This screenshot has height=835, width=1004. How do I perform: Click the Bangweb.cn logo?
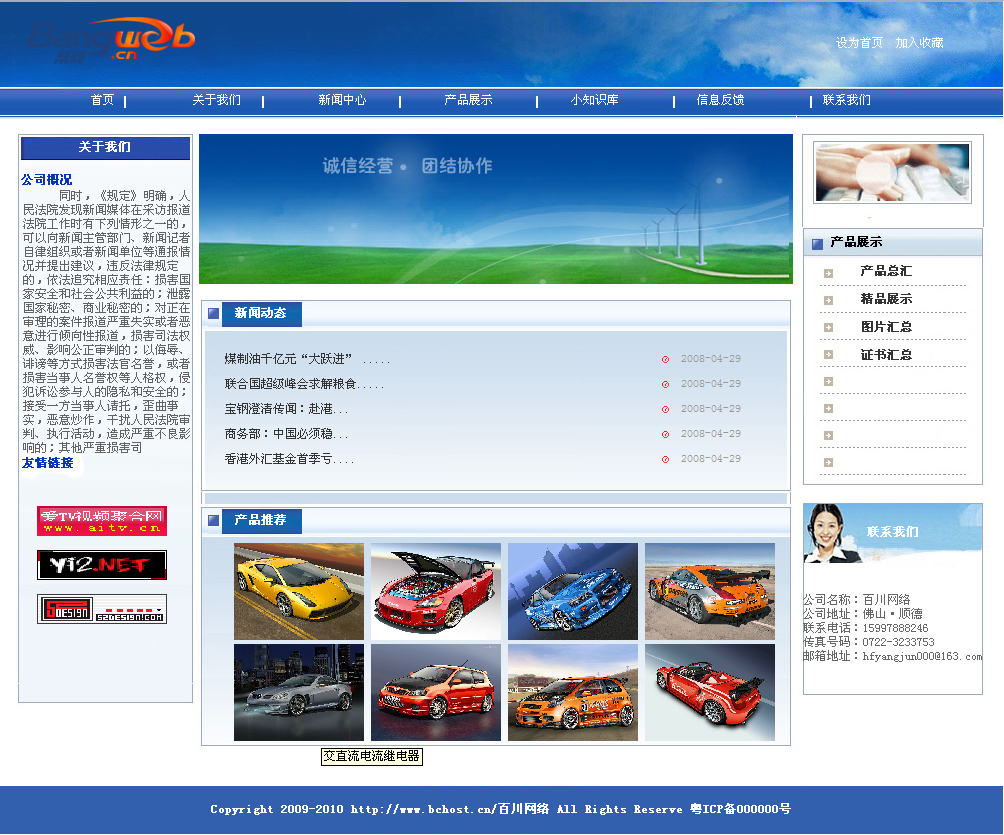coord(110,40)
